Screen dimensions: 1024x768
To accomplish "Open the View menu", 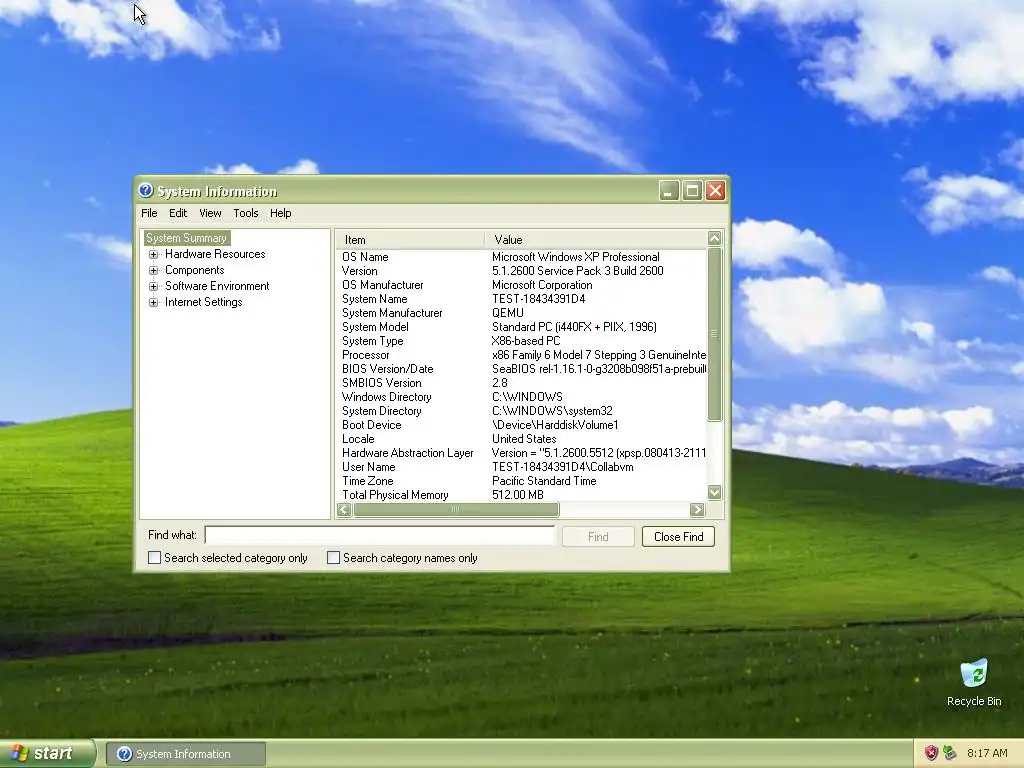I will pyautogui.click(x=210, y=213).
